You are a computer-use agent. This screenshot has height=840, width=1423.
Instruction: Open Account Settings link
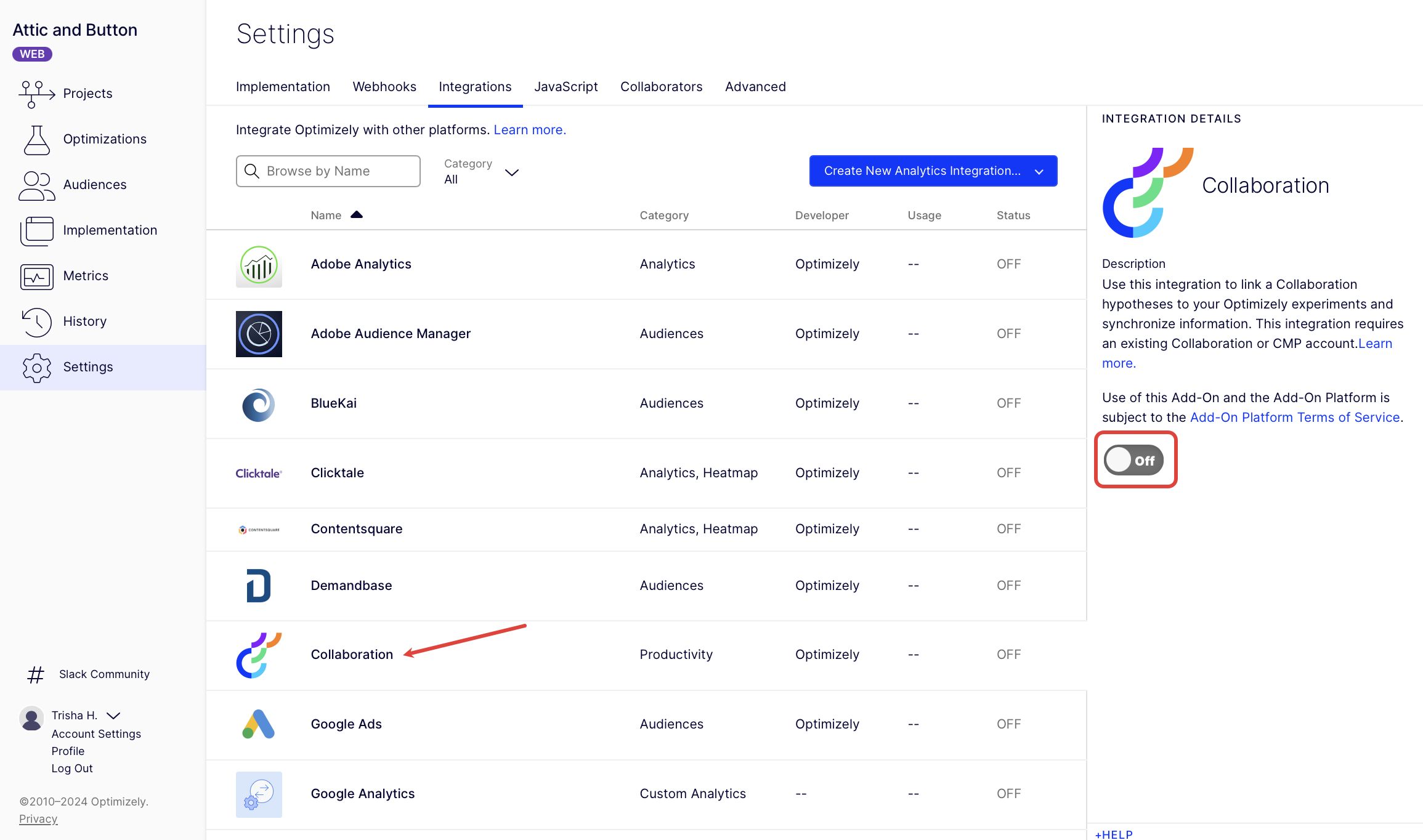(x=96, y=734)
